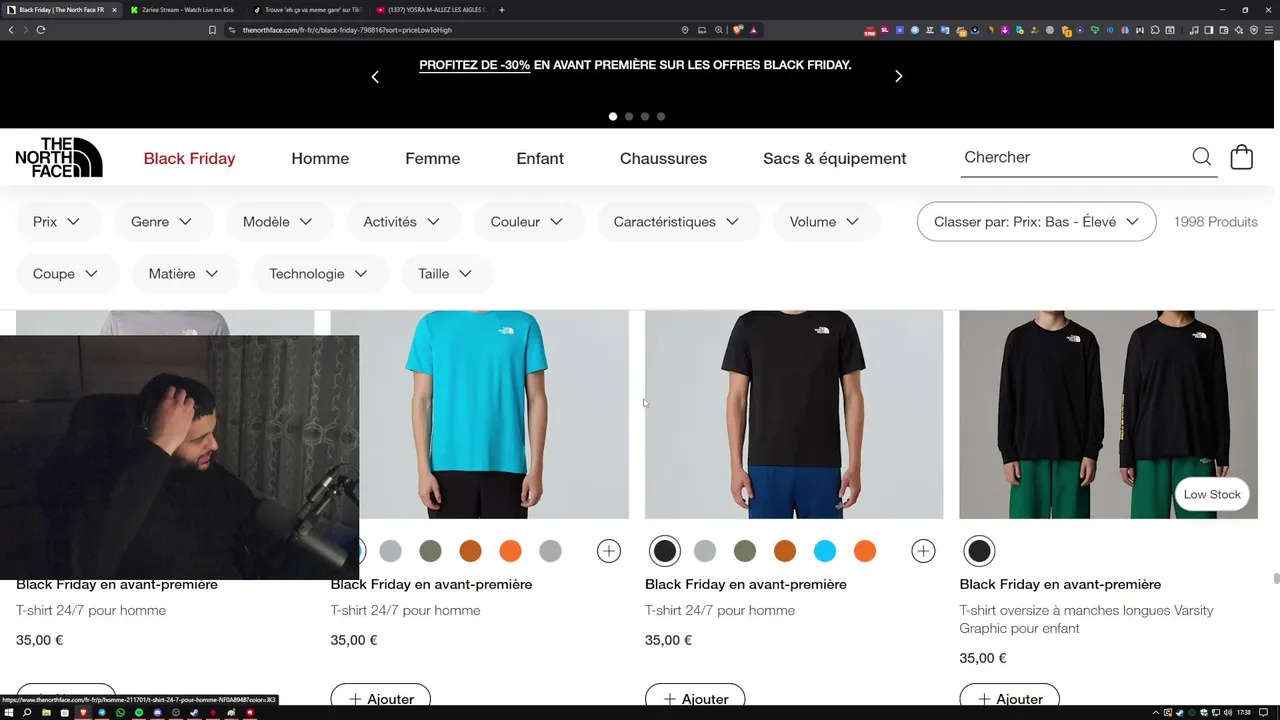Pick cyan swatch on black T-shirt card
1280x720 pixels.
[825, 551]
